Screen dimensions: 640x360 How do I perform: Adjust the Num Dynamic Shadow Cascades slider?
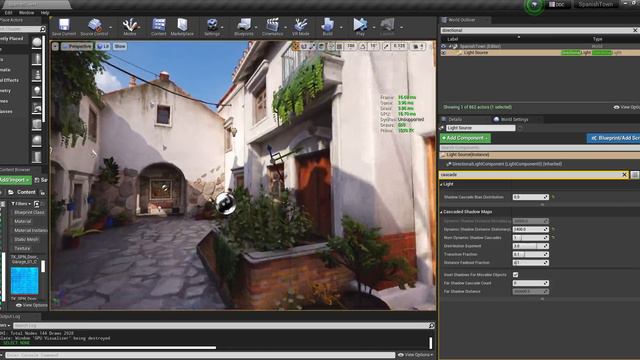point(530,238)
